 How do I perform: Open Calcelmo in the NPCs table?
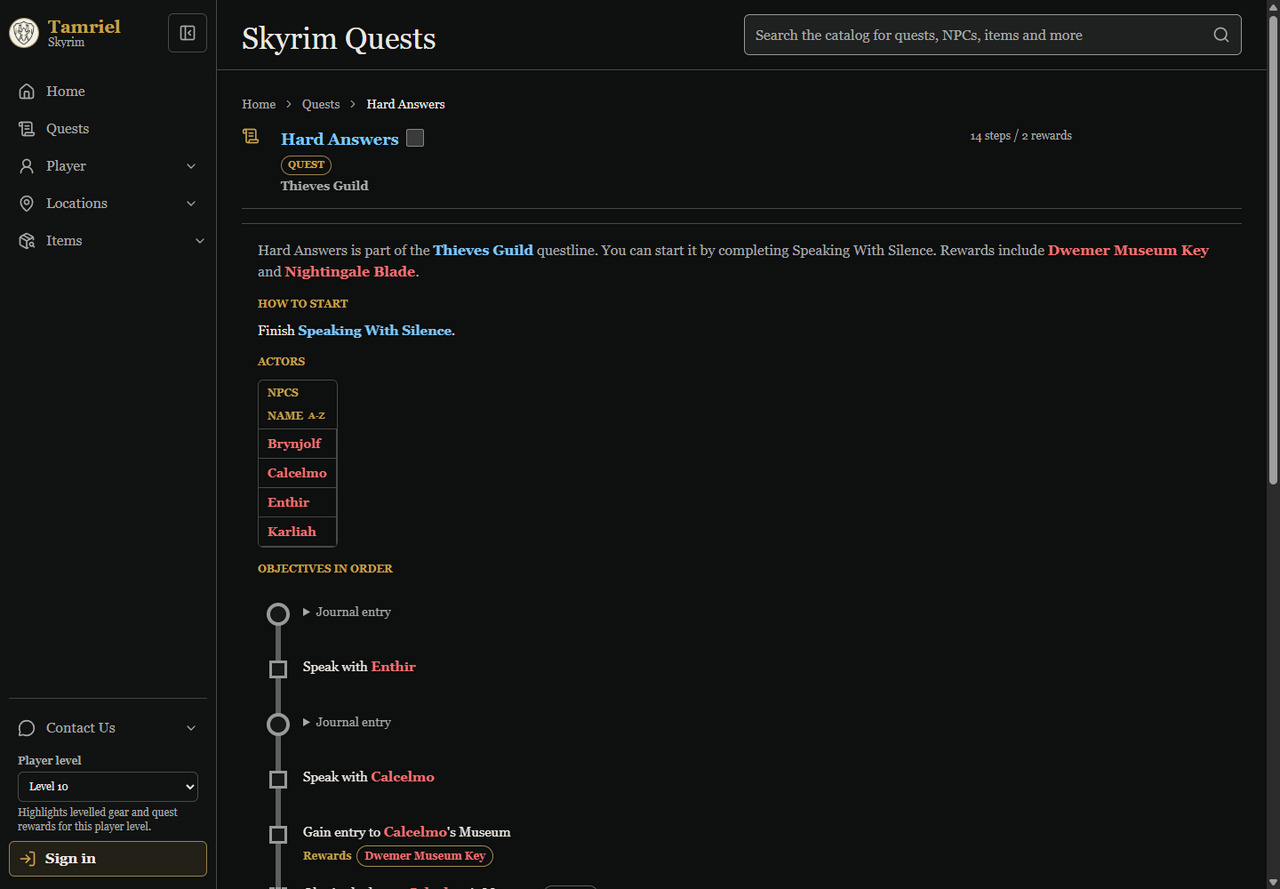(x=297, y=473)
